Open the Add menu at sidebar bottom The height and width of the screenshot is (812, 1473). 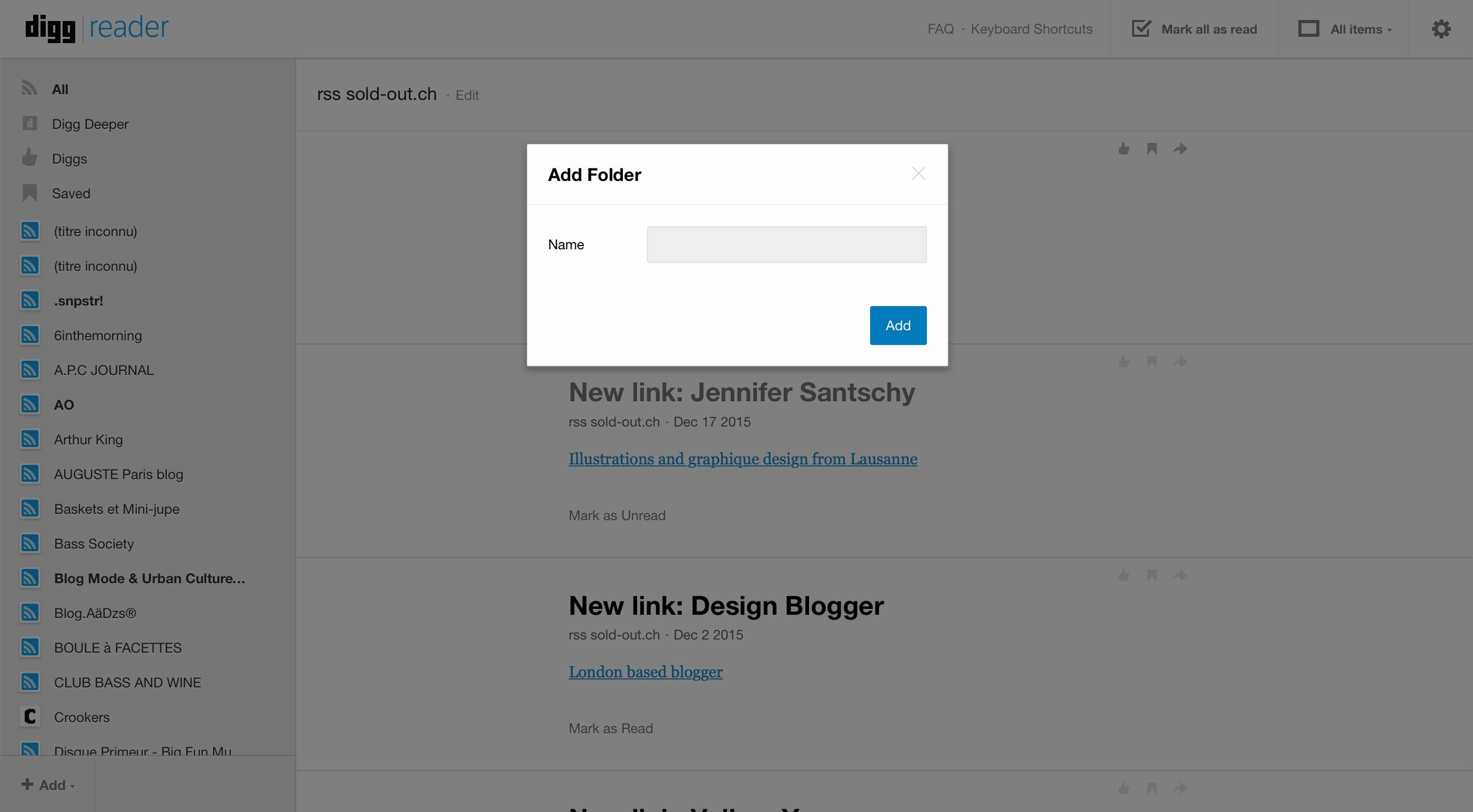click(48, 784)
